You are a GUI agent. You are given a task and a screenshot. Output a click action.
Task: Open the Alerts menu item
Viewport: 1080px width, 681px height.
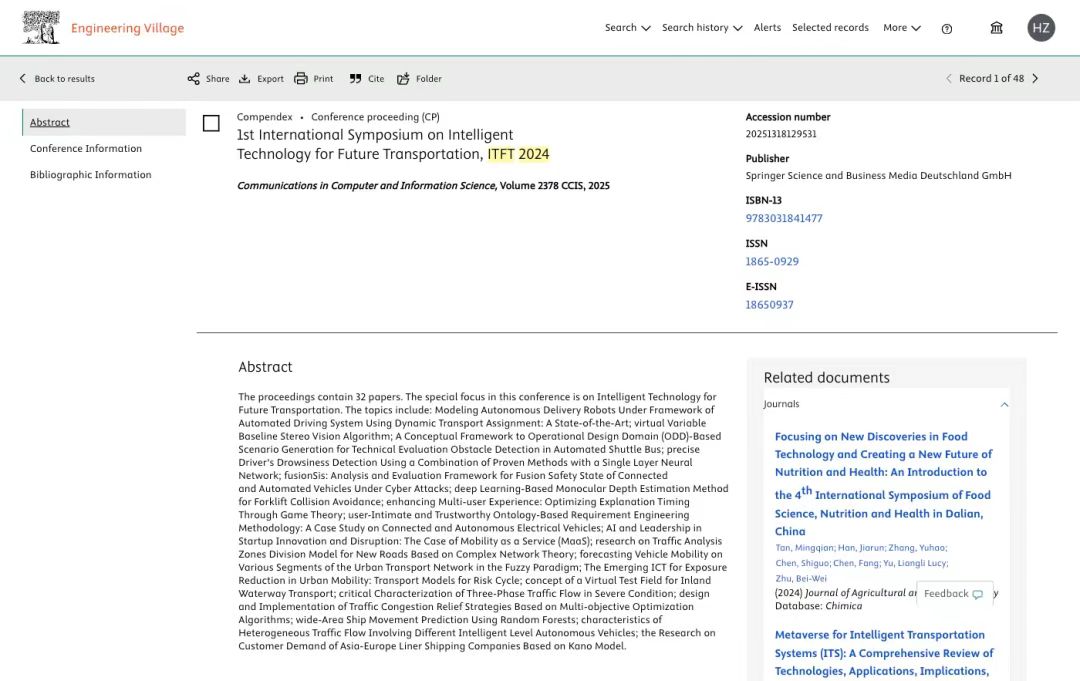tap(767, 28)
